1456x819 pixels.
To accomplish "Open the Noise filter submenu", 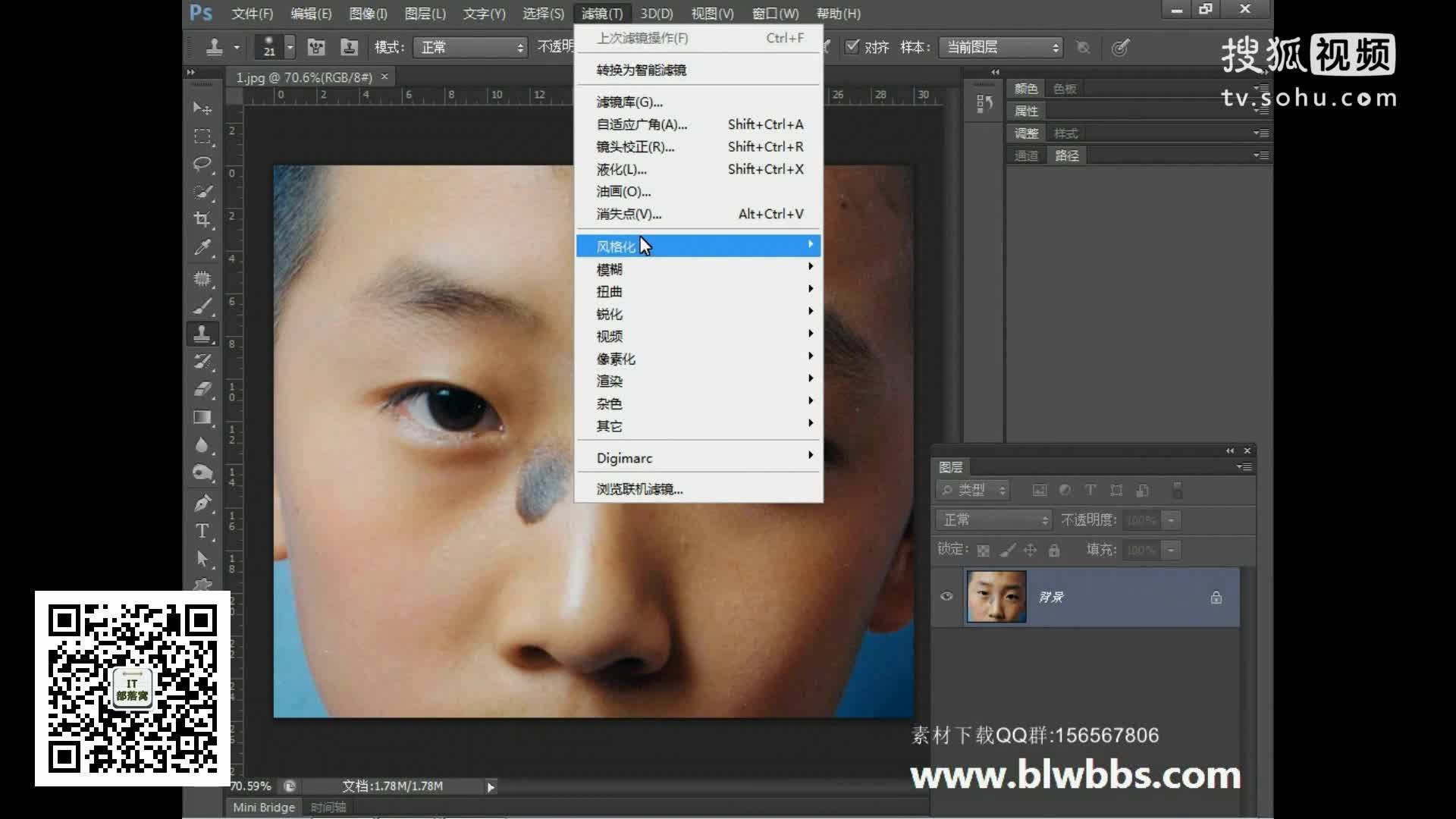I will tap(698, 403).
